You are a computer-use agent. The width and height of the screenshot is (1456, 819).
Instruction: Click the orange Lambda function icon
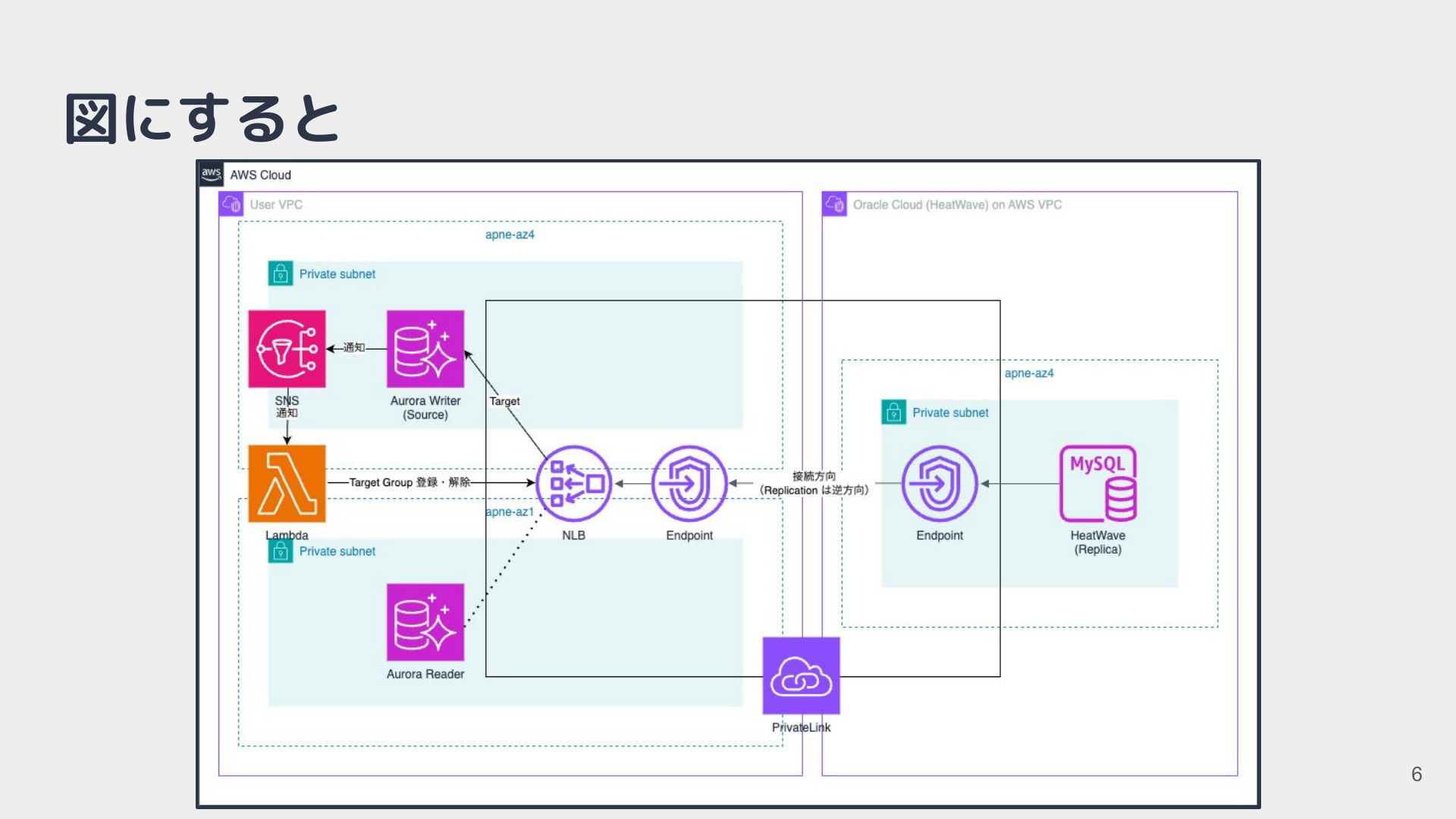point(287,484)
